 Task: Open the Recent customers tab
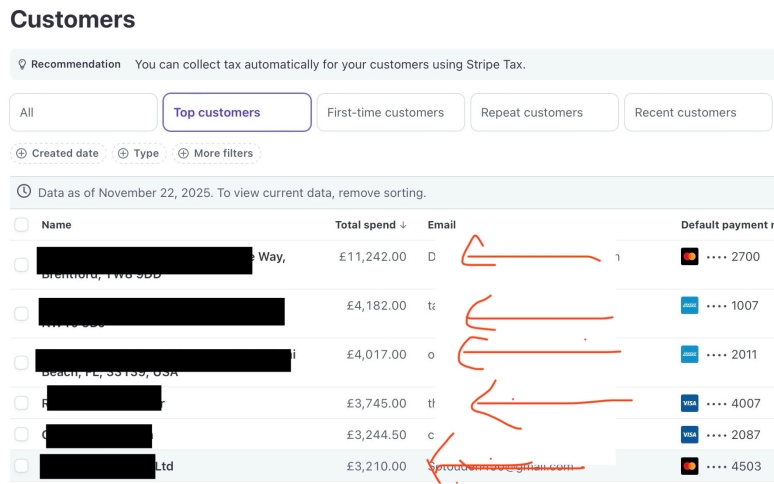697,112
